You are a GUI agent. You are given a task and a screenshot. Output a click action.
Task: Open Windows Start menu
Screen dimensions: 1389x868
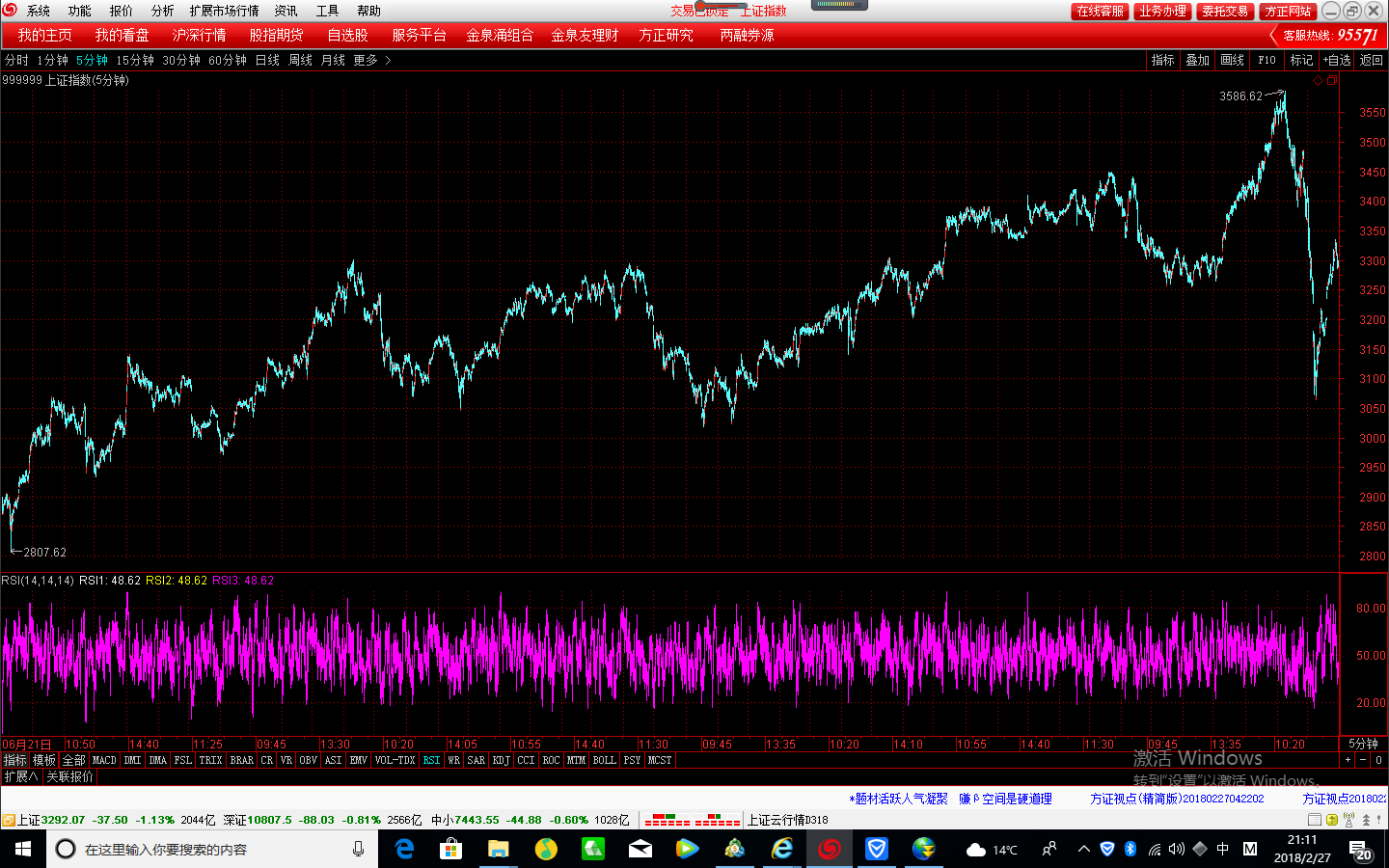point(23,849)
